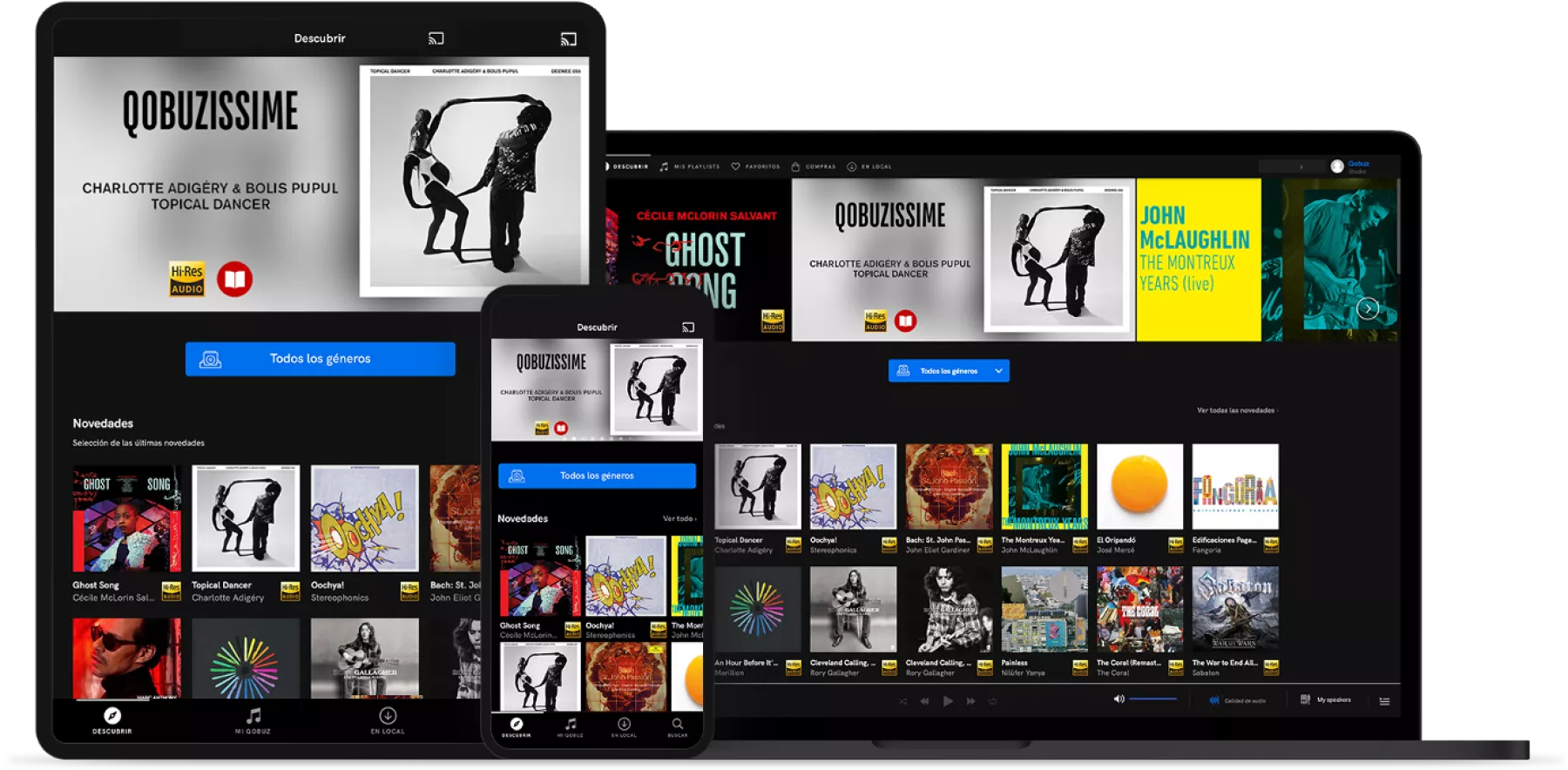Open John McLaughlin Montreux Years yellow banner
Viewport: 1568px width, 770px height.
[1199, 260]
